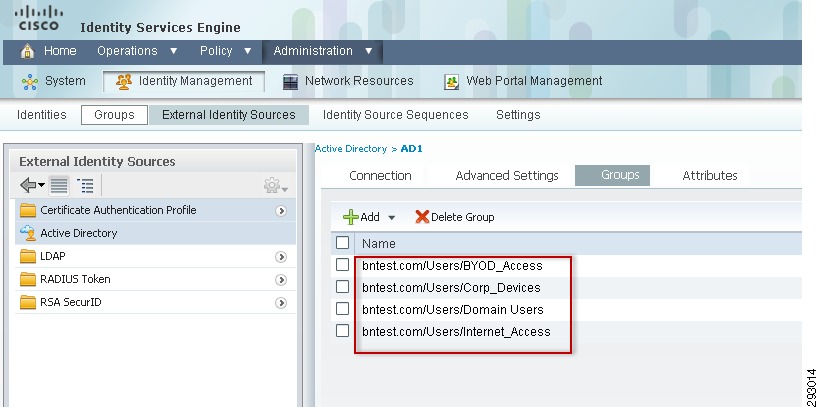816x407 pixels.
Task: Click the Home house icon
Action: (x=27, y=51)
